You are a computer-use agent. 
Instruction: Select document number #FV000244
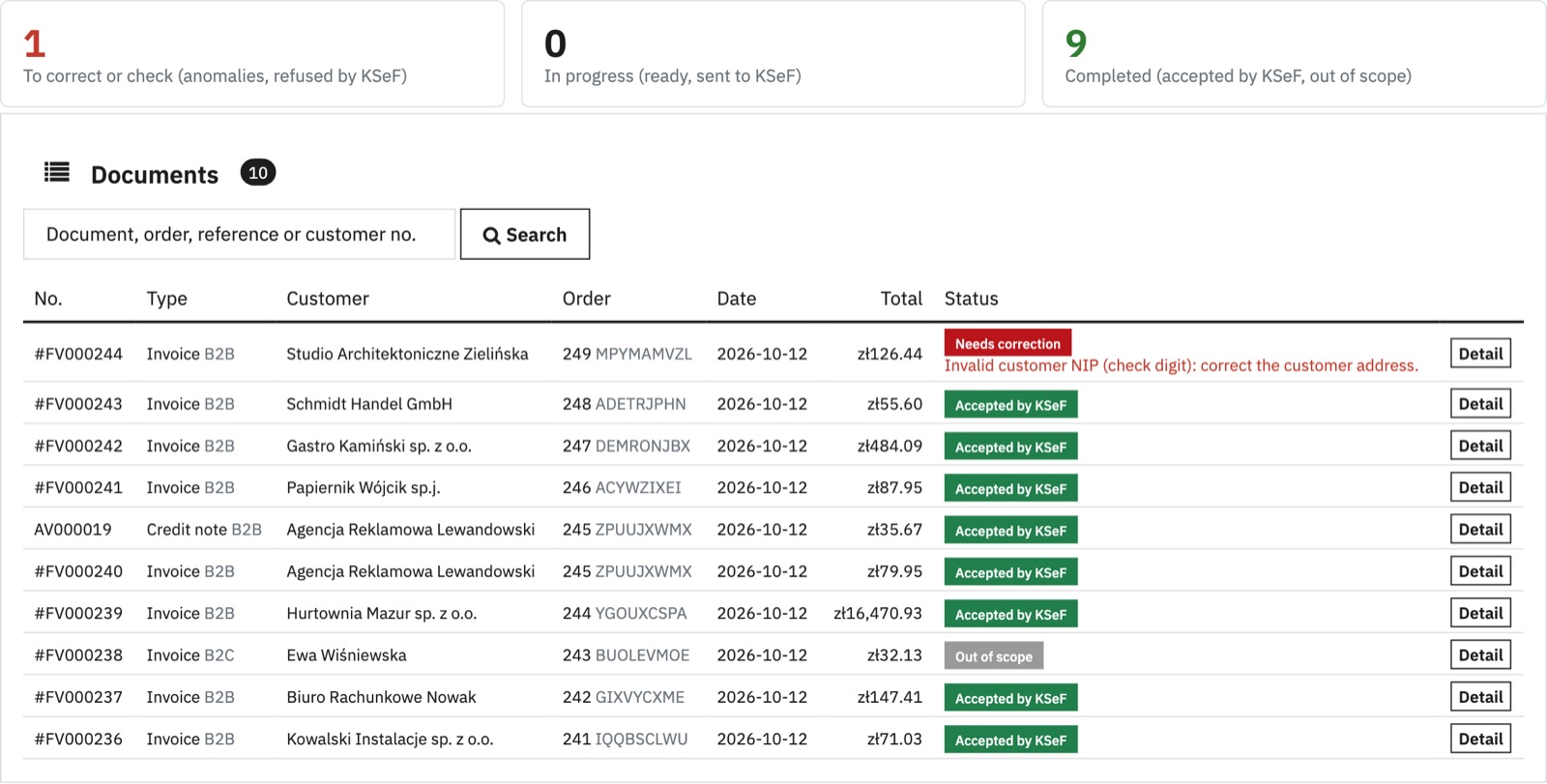[x=78, y=354]
